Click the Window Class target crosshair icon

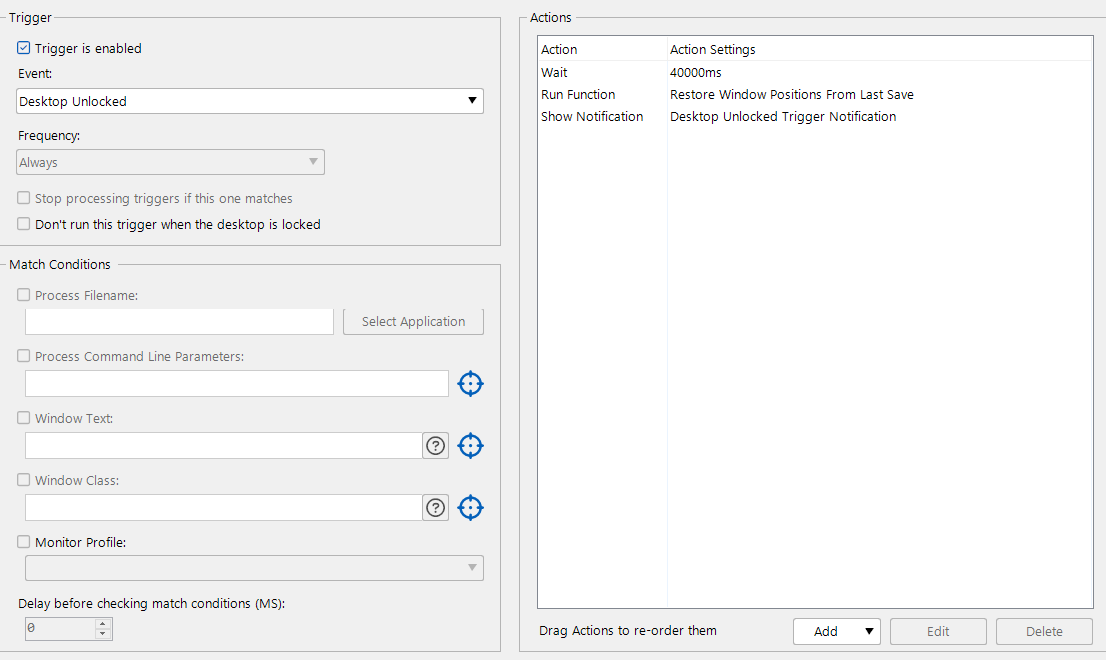point(470,508)
